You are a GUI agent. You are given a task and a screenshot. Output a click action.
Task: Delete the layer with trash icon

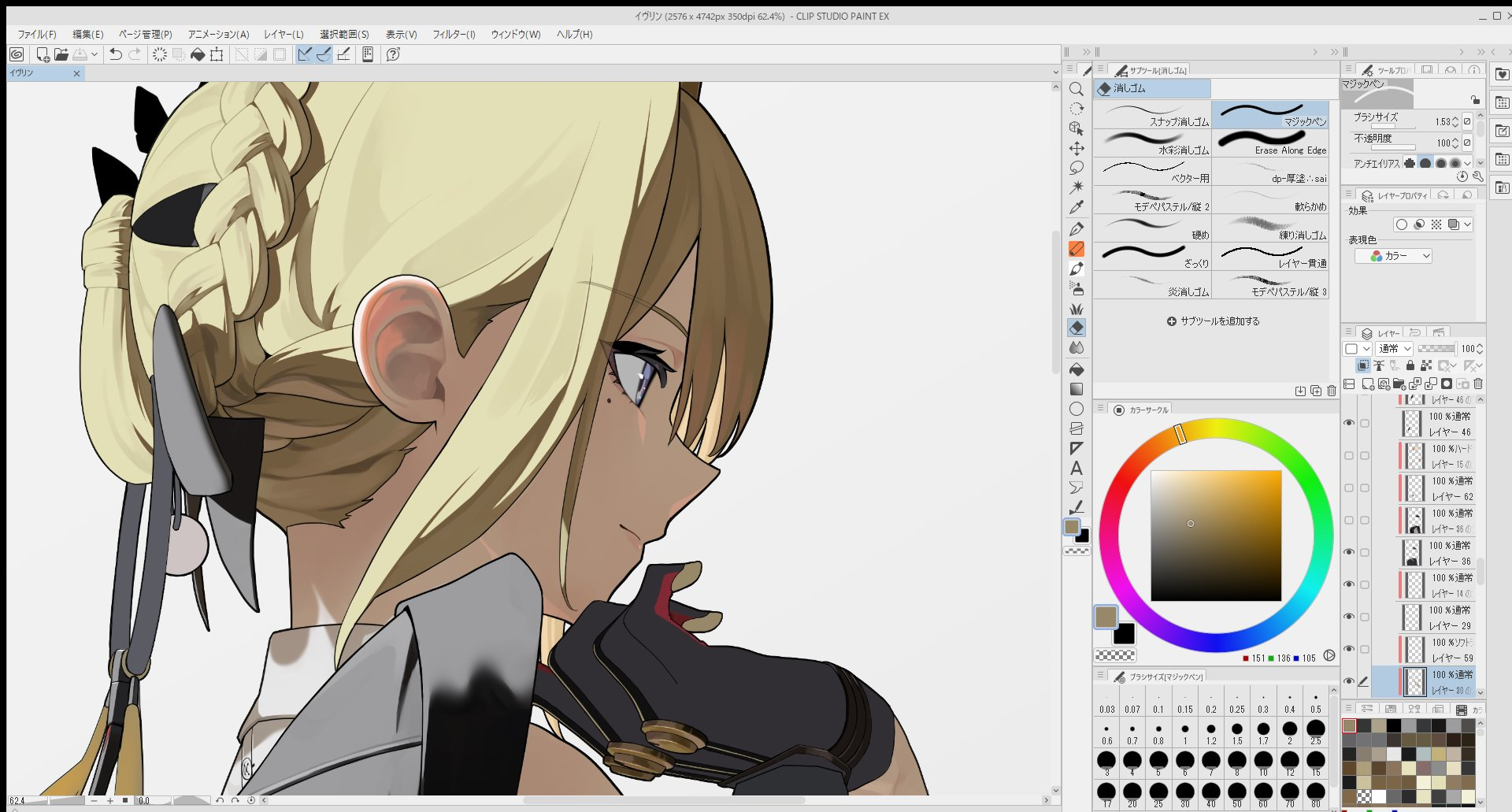click(x=1478, y=384)
